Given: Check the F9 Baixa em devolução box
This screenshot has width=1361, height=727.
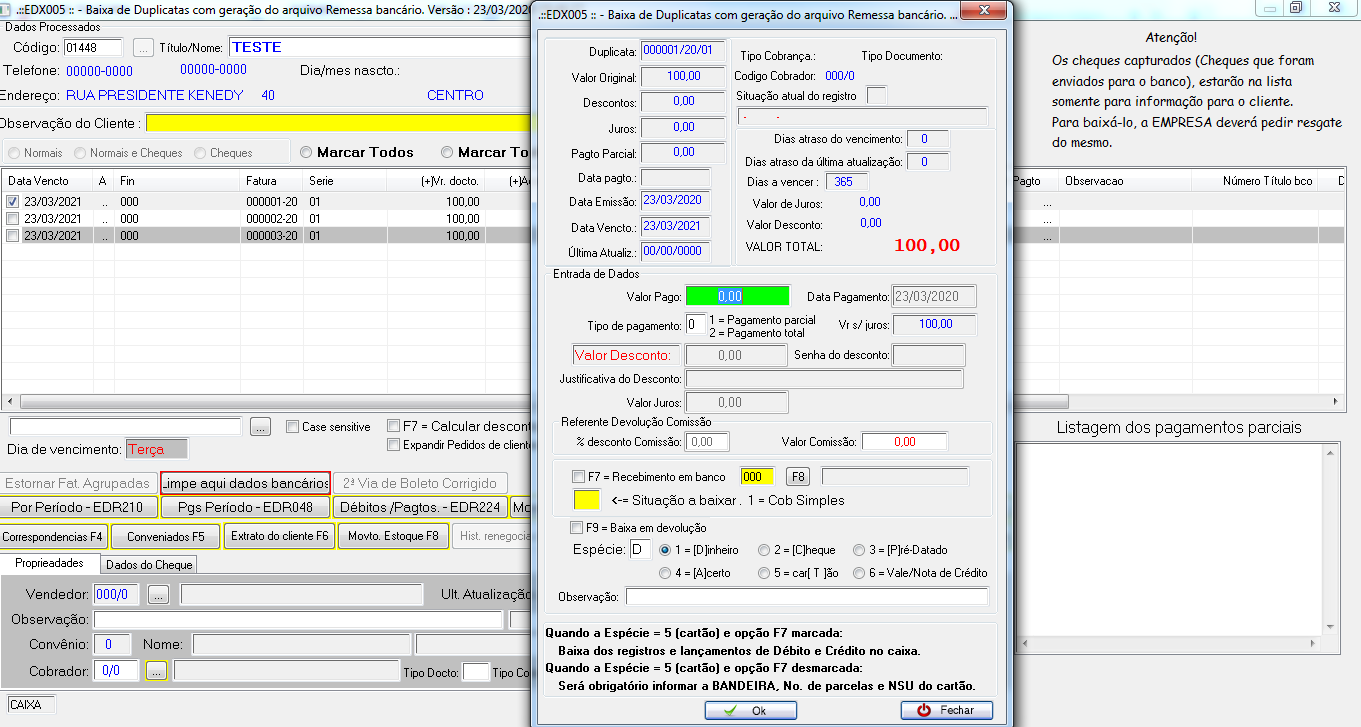Looking at the screenshot, I should pos(576,527).
